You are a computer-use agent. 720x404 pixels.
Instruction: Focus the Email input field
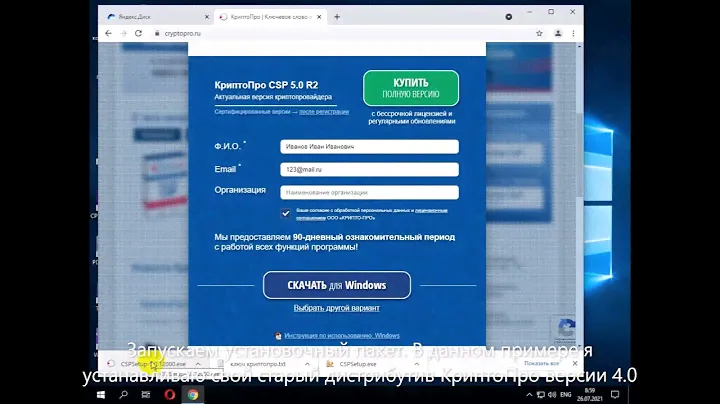(369, 170)
